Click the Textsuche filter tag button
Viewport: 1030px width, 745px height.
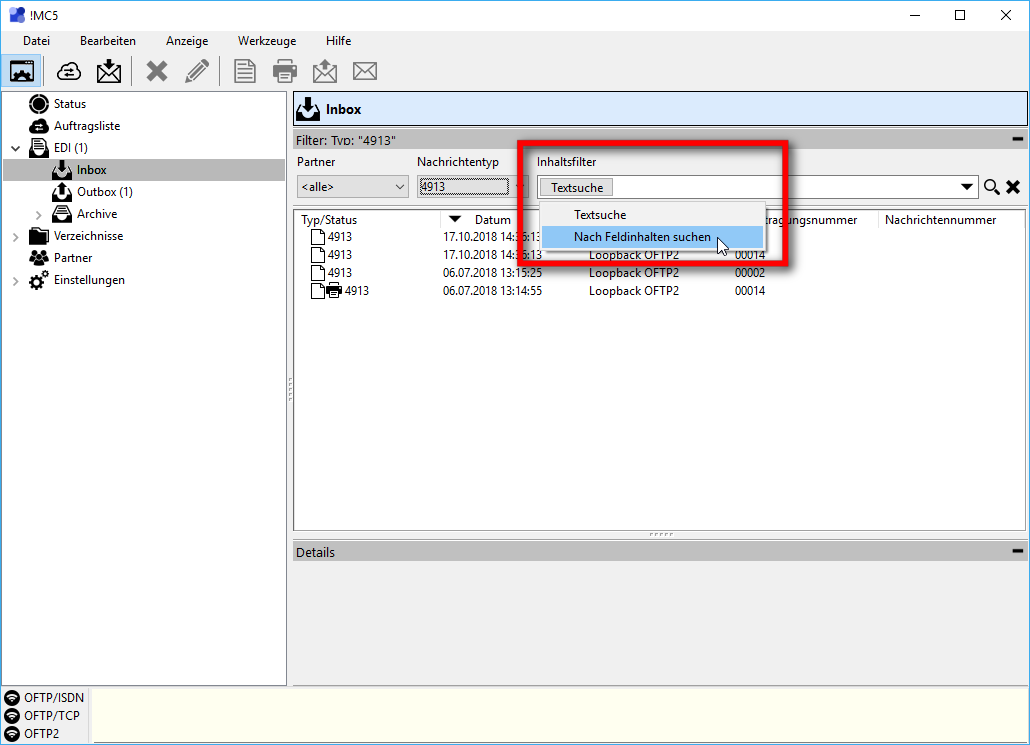click(576, 187)
